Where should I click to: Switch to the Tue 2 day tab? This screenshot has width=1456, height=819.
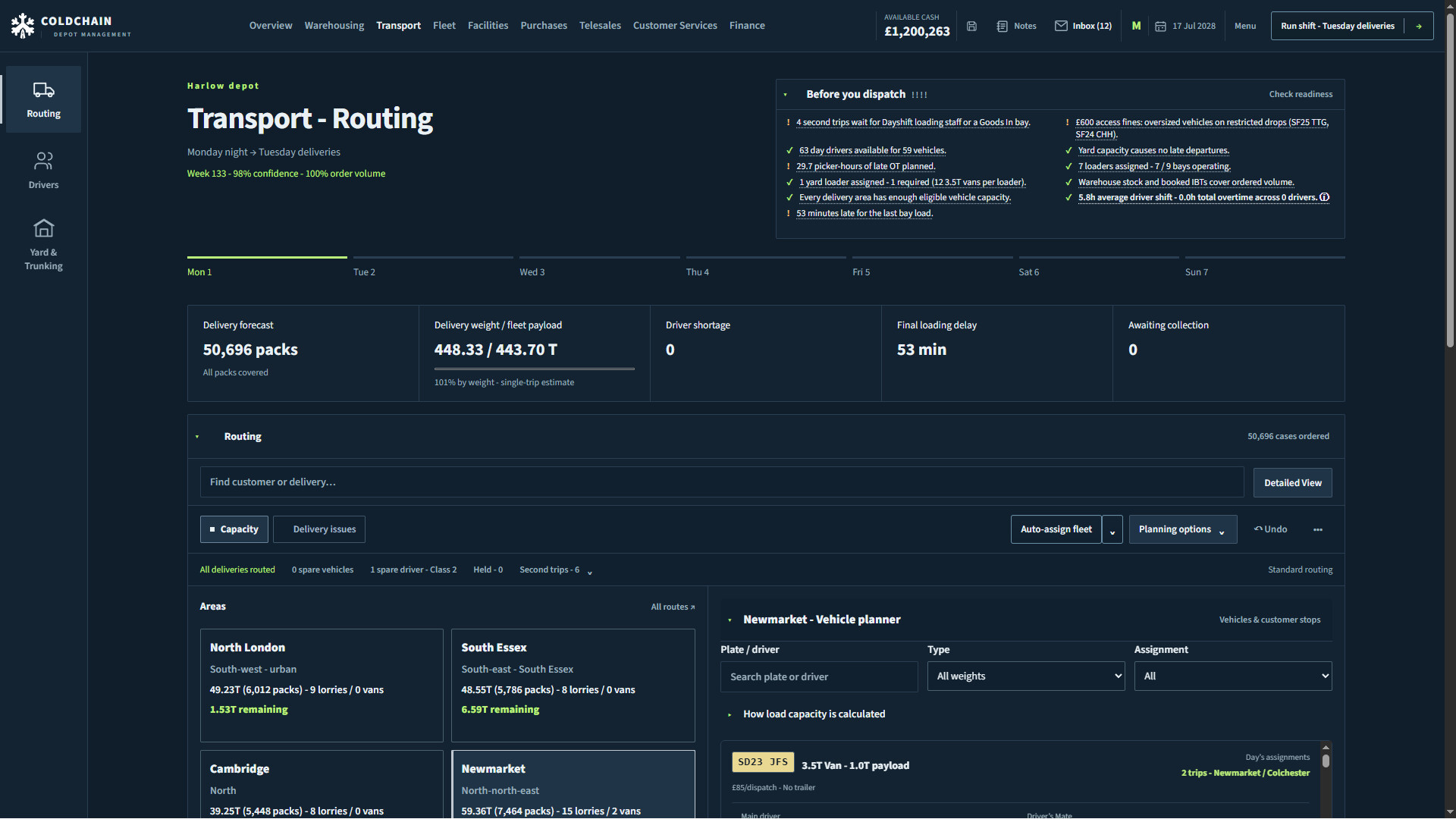click(433, 268)
